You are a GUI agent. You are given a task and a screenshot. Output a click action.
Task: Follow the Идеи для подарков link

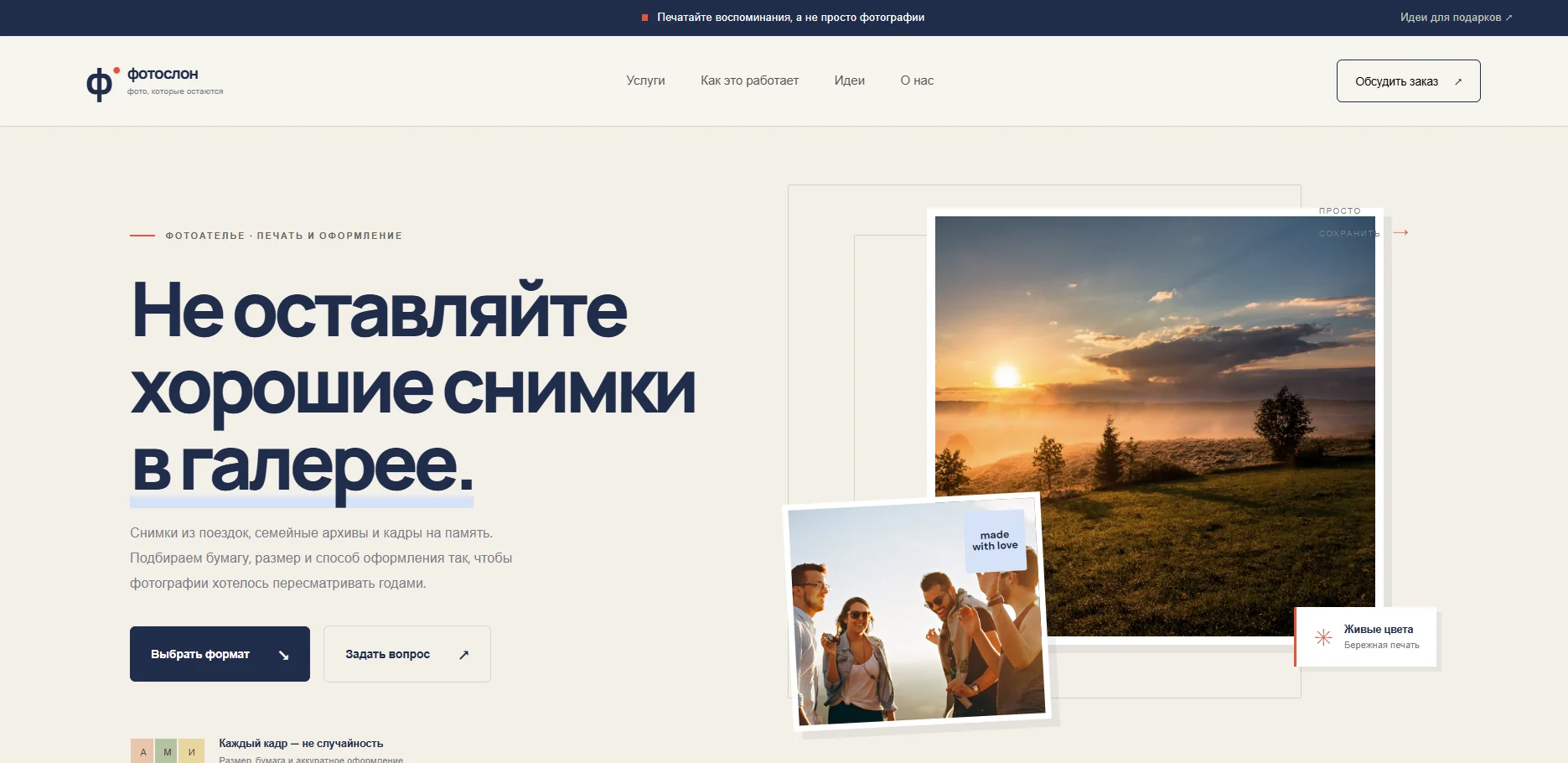[1456, 18]
